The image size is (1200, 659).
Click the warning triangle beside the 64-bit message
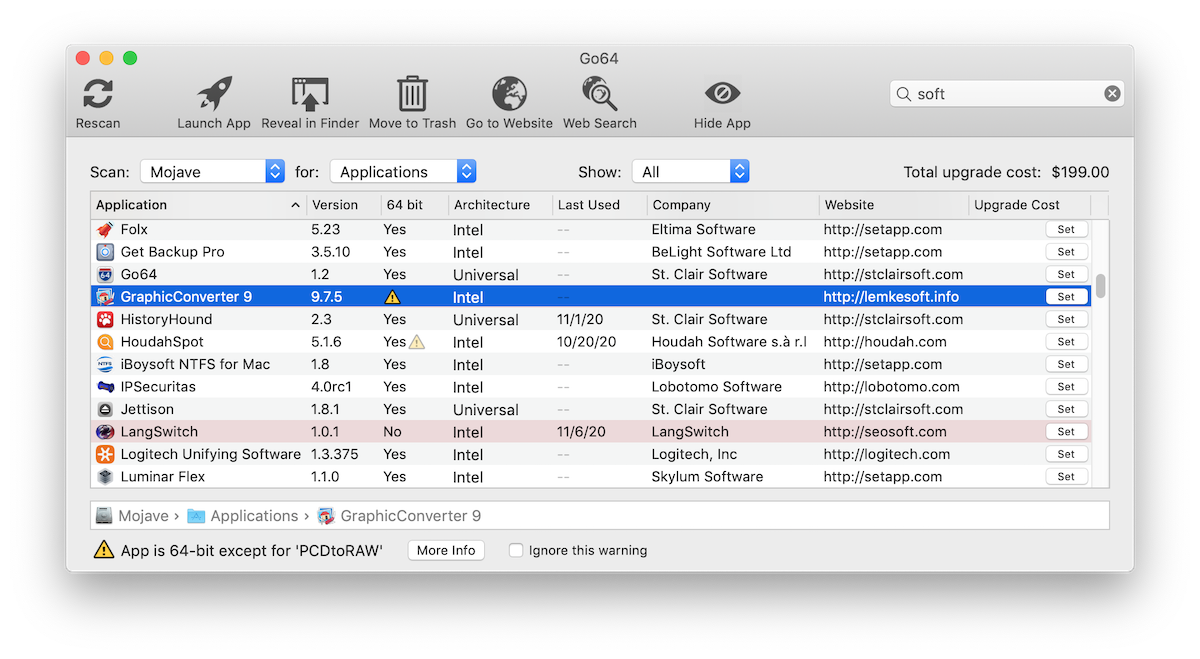[104, 550]
